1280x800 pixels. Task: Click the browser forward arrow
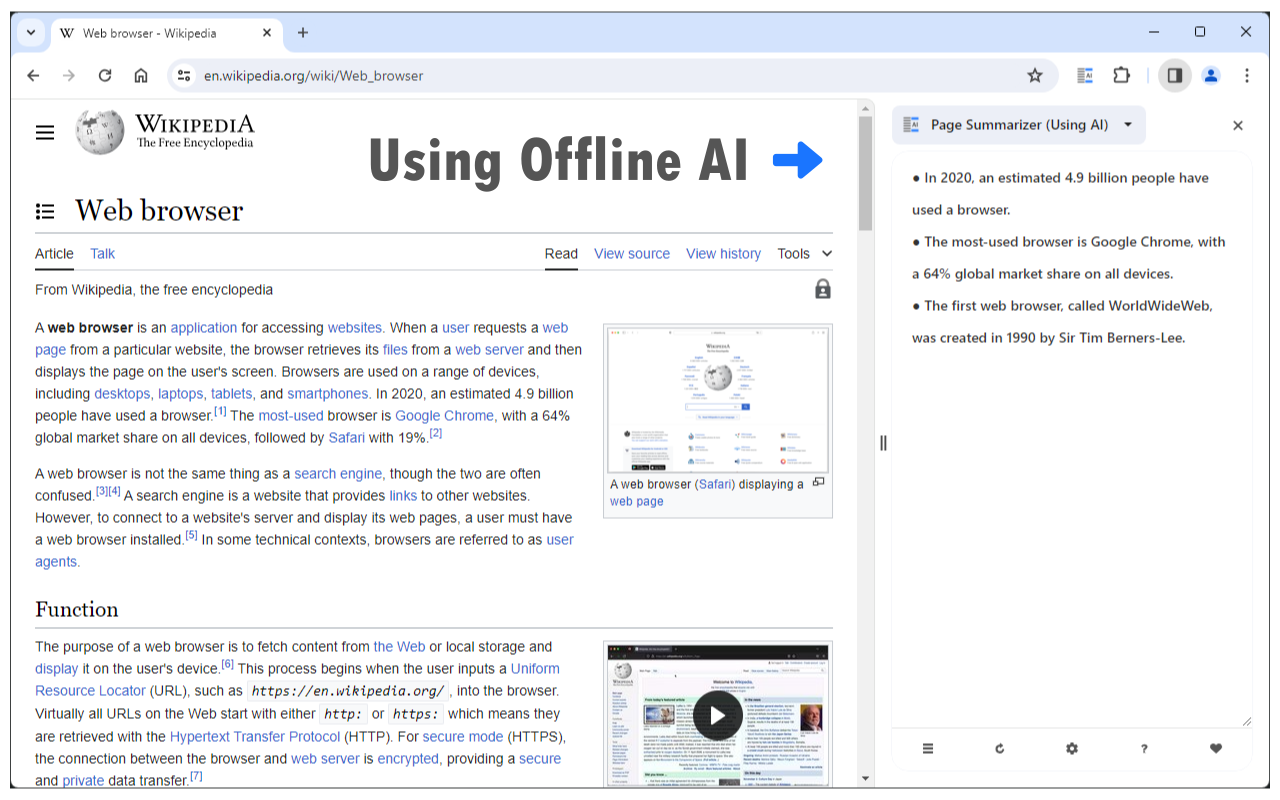[x=69, y=75]
